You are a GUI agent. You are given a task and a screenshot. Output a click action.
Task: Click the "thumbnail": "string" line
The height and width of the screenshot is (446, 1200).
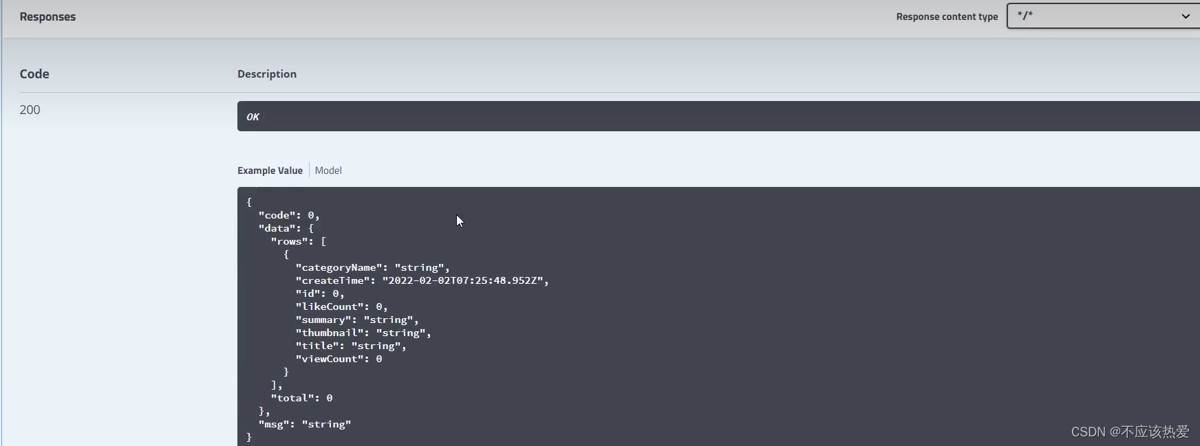[x=363, y=332]
